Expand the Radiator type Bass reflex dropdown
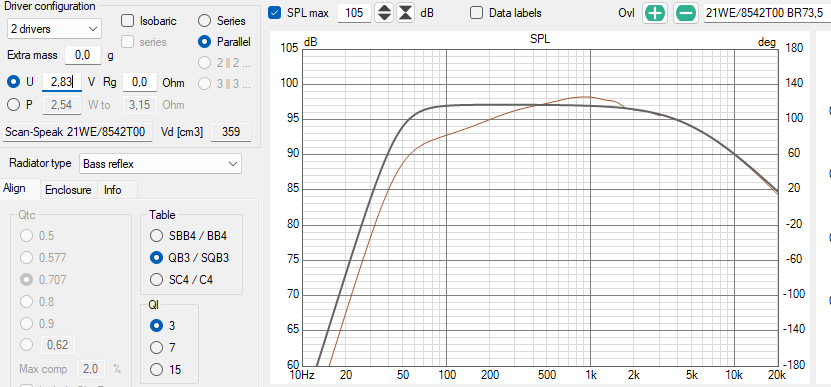Image resolution: width=831 pixels, height=387 pixels. 160,164
